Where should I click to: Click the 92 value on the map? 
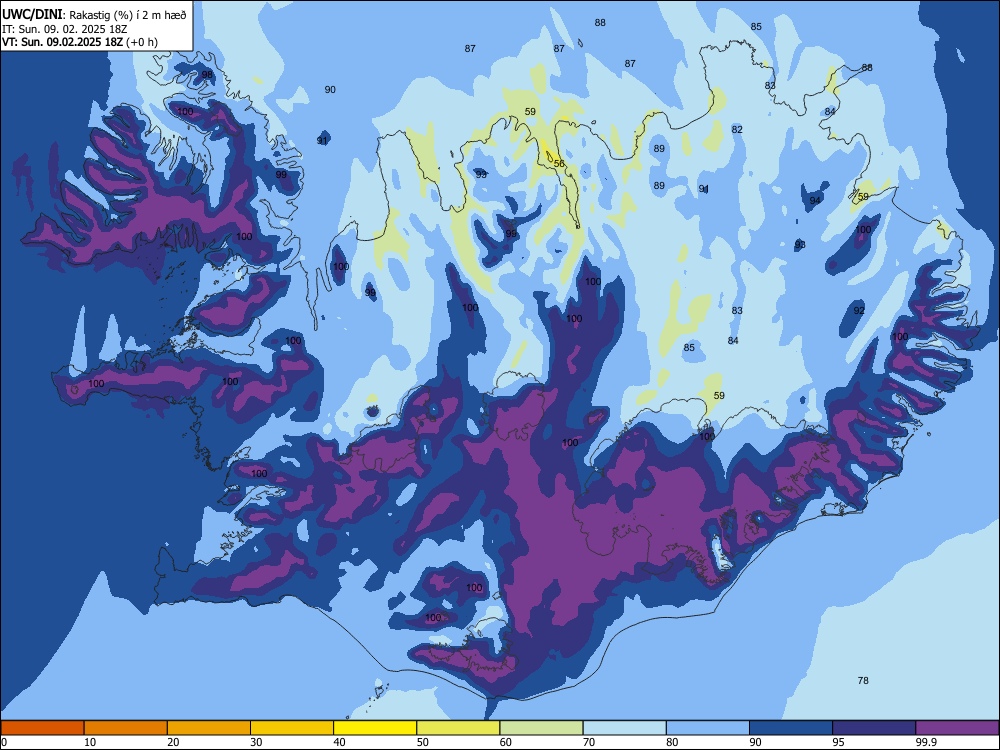point(859,311)
